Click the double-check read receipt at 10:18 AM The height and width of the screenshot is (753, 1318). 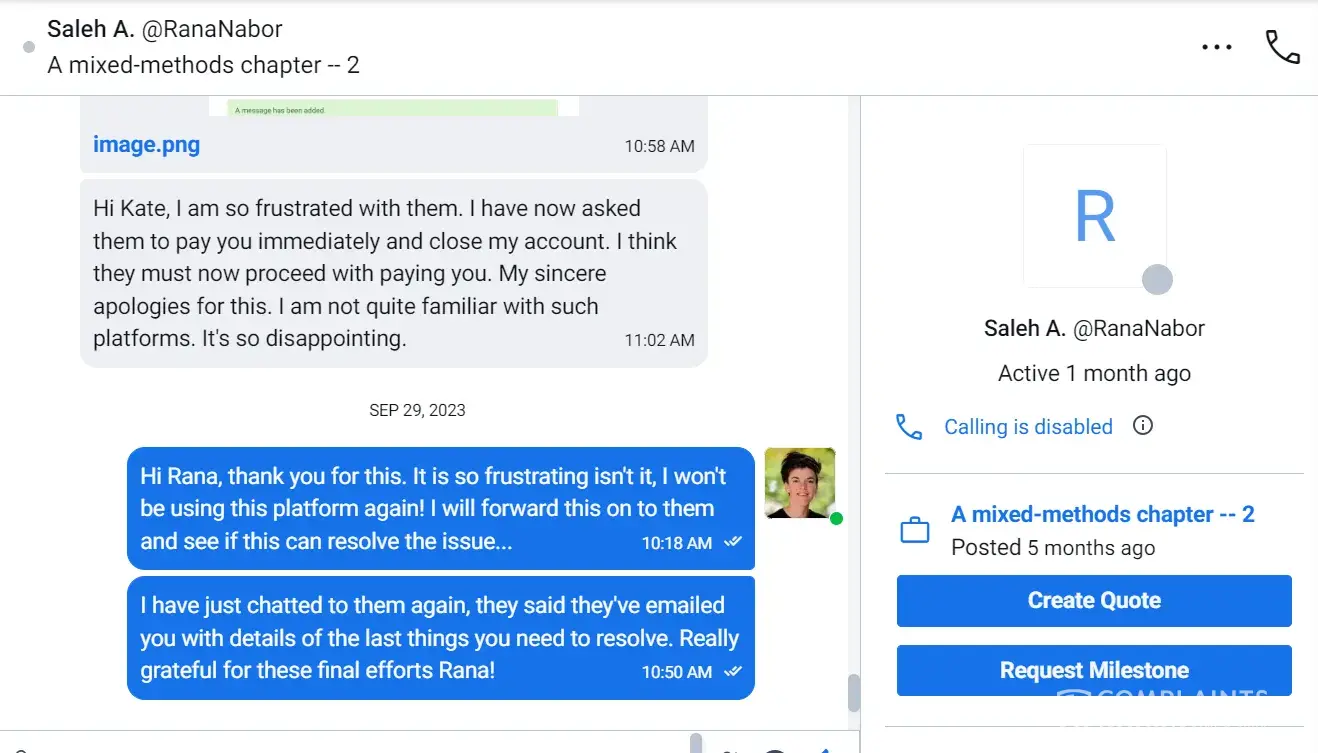coord(733,542)
